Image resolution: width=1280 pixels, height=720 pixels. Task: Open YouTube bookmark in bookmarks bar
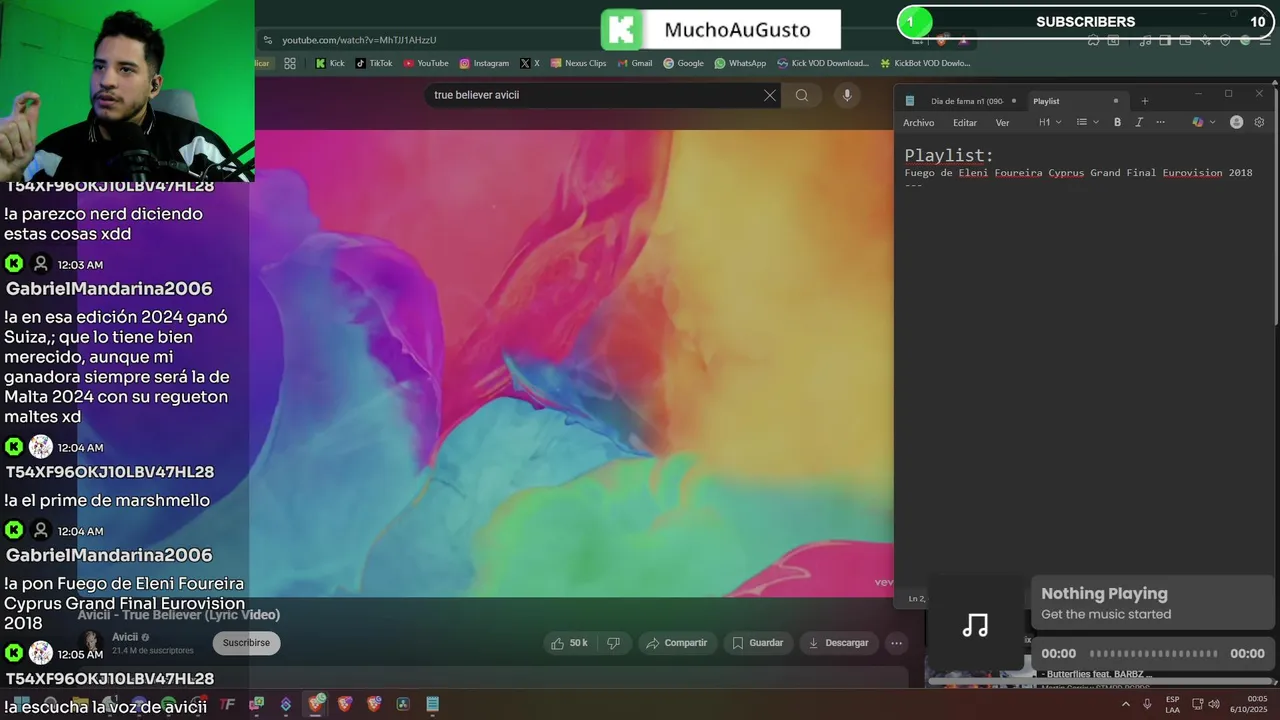coord(426,63)
